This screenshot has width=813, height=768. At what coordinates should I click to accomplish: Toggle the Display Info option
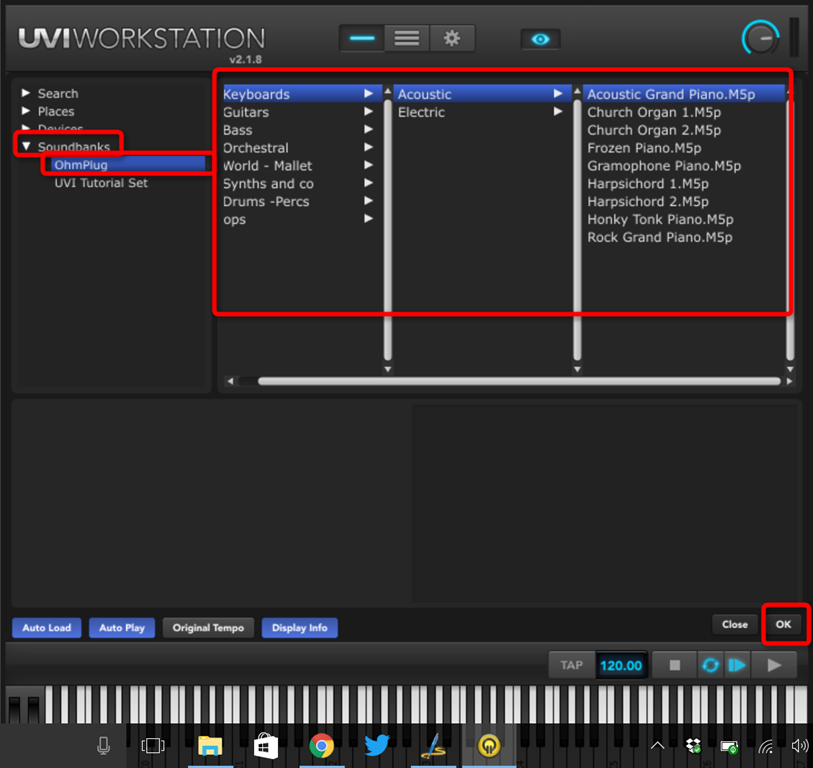coord(300,627)
